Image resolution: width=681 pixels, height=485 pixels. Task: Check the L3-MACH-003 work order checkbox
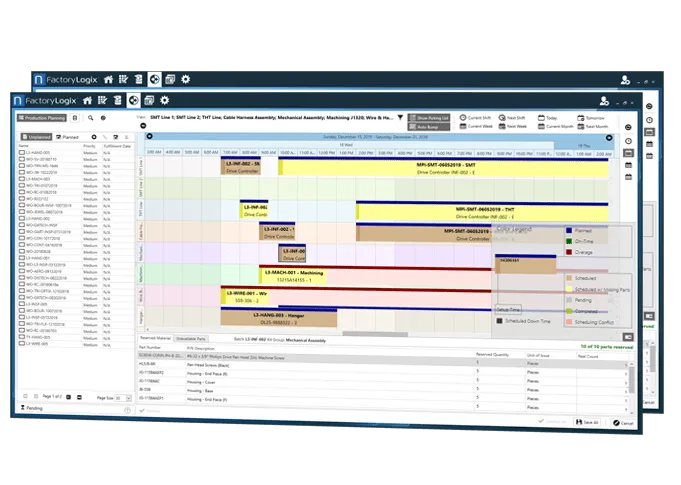21,179
